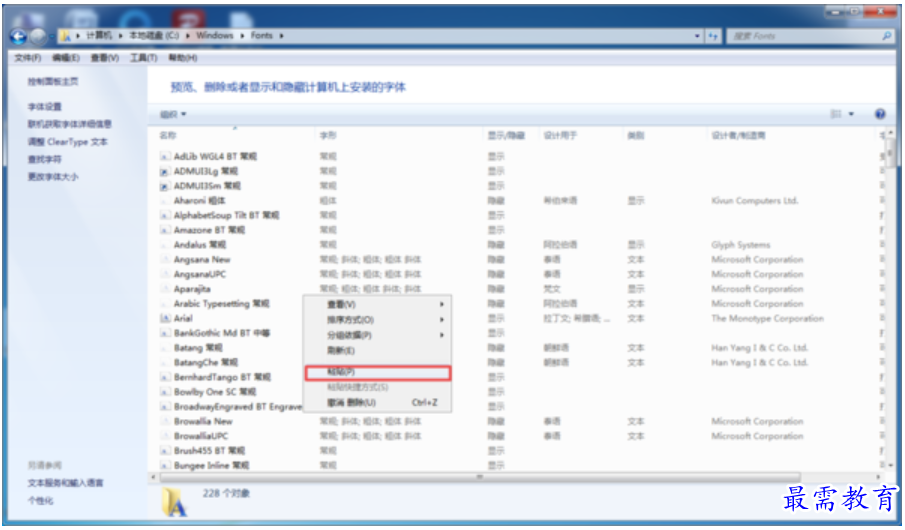Click the font icon of Bowlby One SC
The height and width of the screenshot is (530, 905).
164,392
